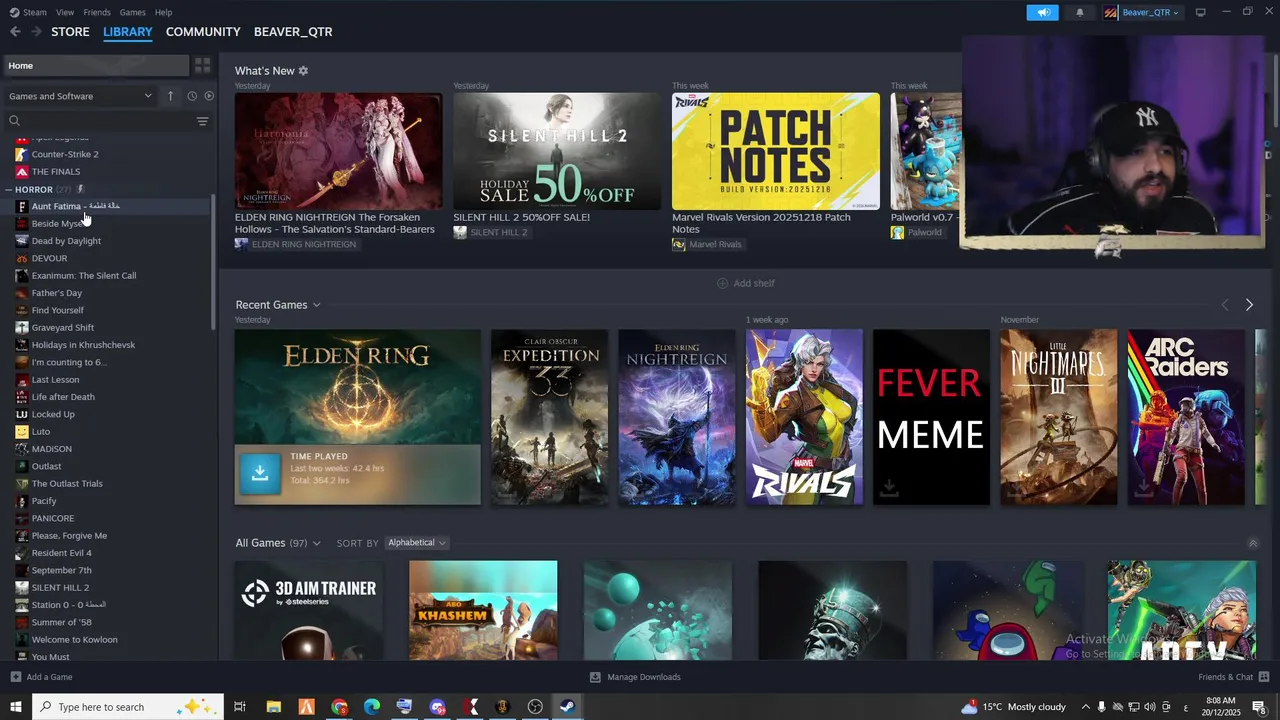The width and height of the screenshot is (1280, 720).
Task: Go forward with the right arrow
Action: tap(36, 32)
